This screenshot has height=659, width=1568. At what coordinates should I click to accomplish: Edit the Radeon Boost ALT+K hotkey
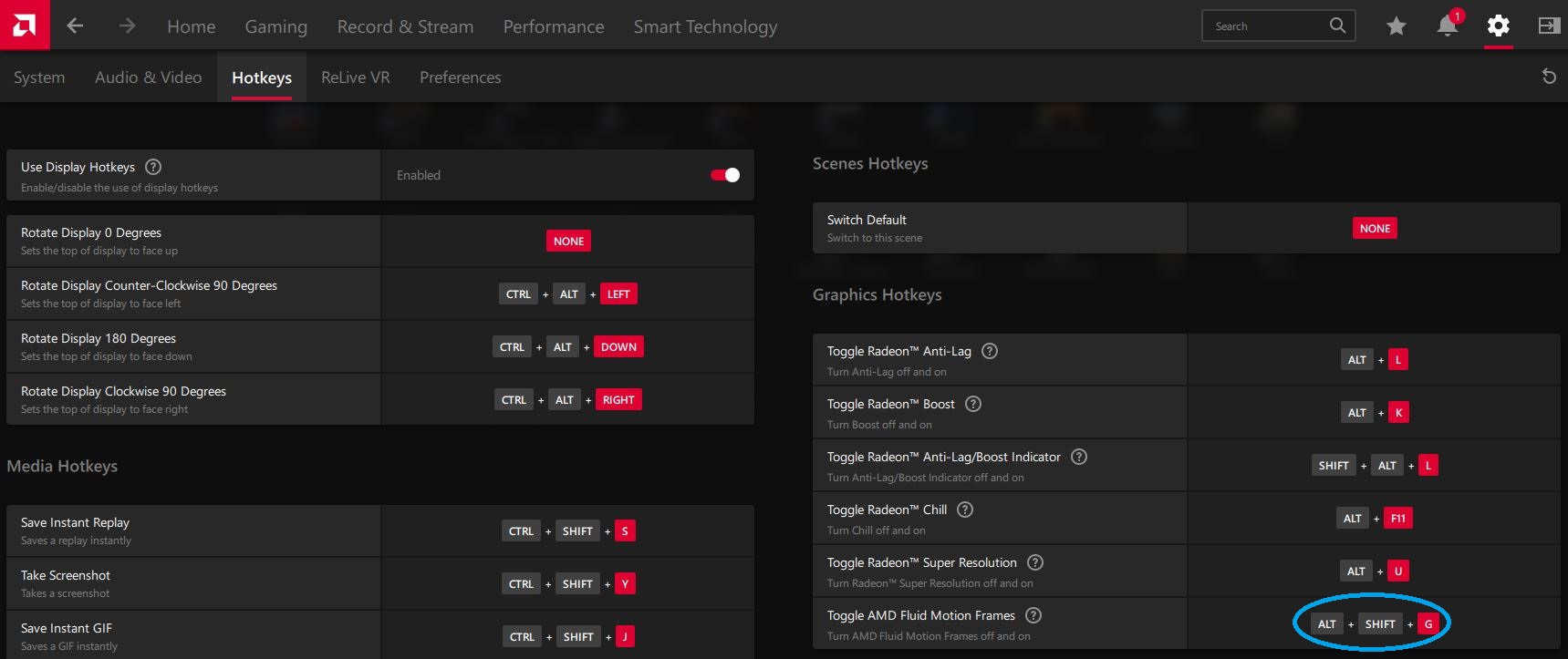click(x=1375, y=412)
